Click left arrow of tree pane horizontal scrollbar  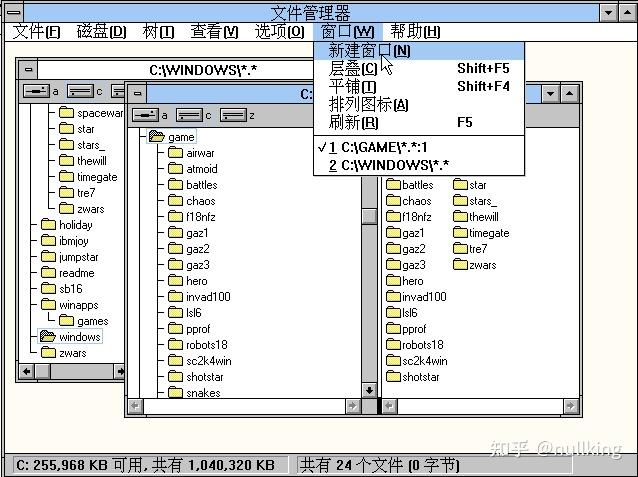click(x=135, y=406)
